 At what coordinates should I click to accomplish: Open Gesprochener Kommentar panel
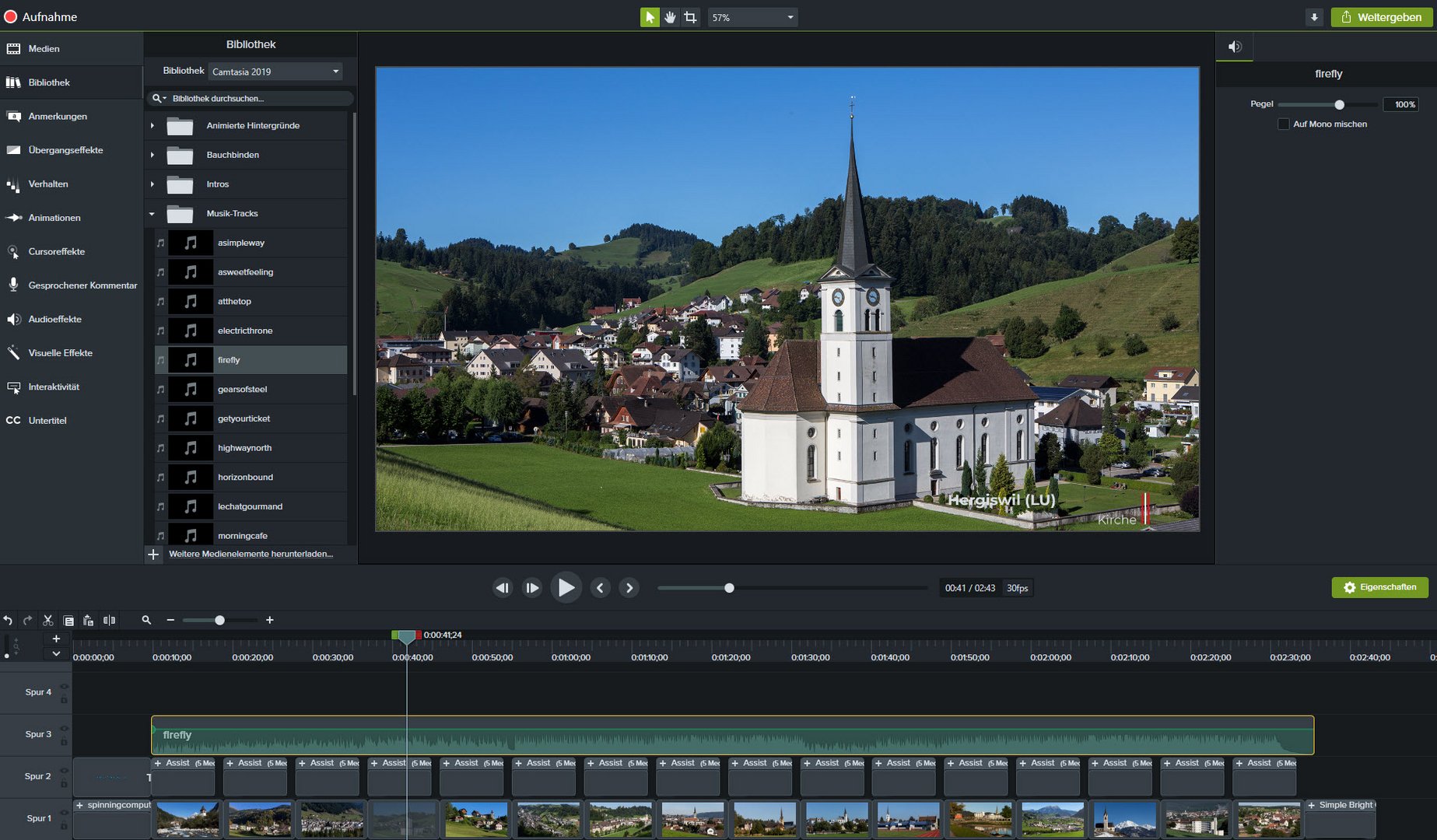point(71,285)
